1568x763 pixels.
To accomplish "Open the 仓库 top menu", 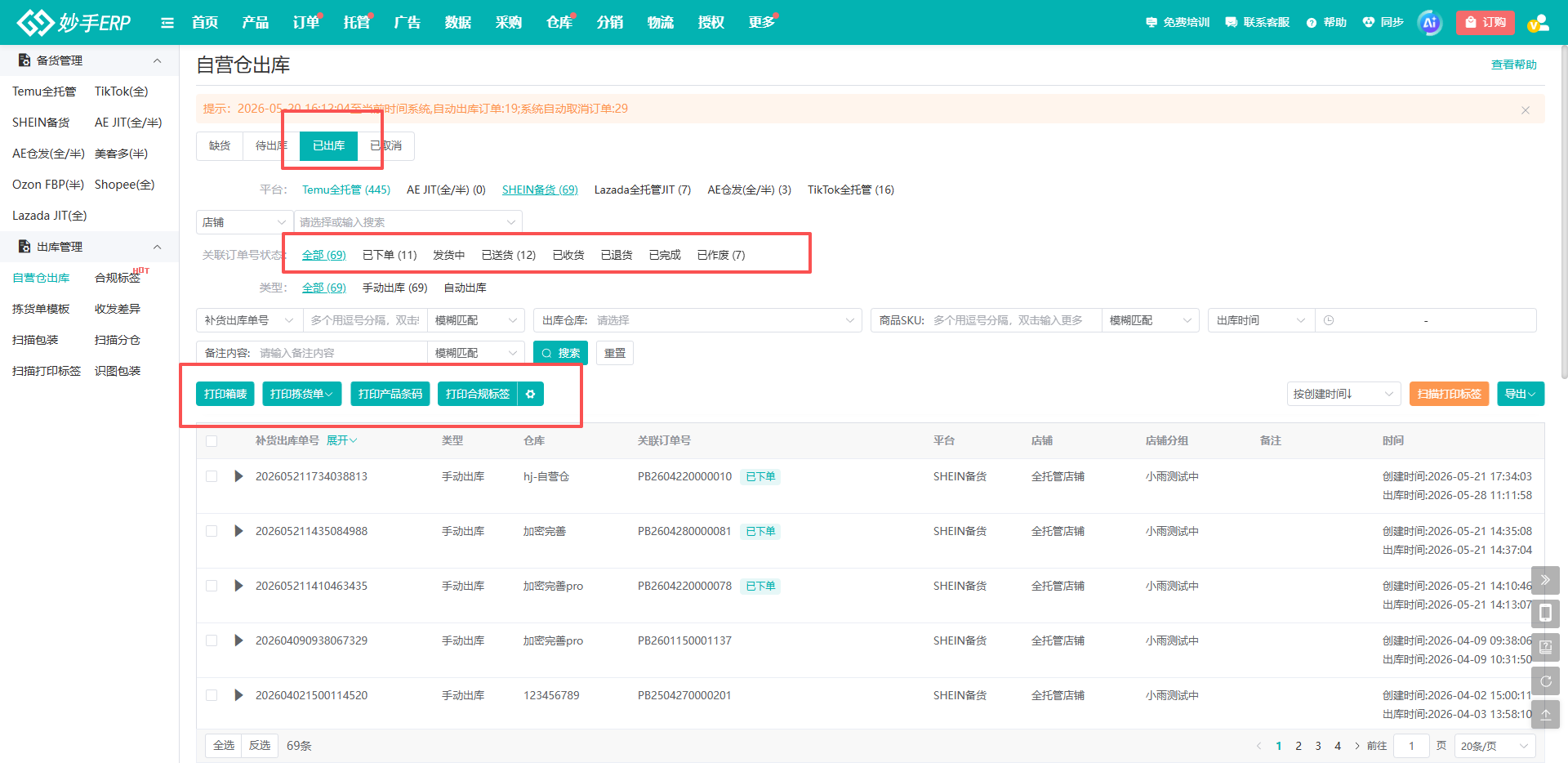I will coord(559,23).
